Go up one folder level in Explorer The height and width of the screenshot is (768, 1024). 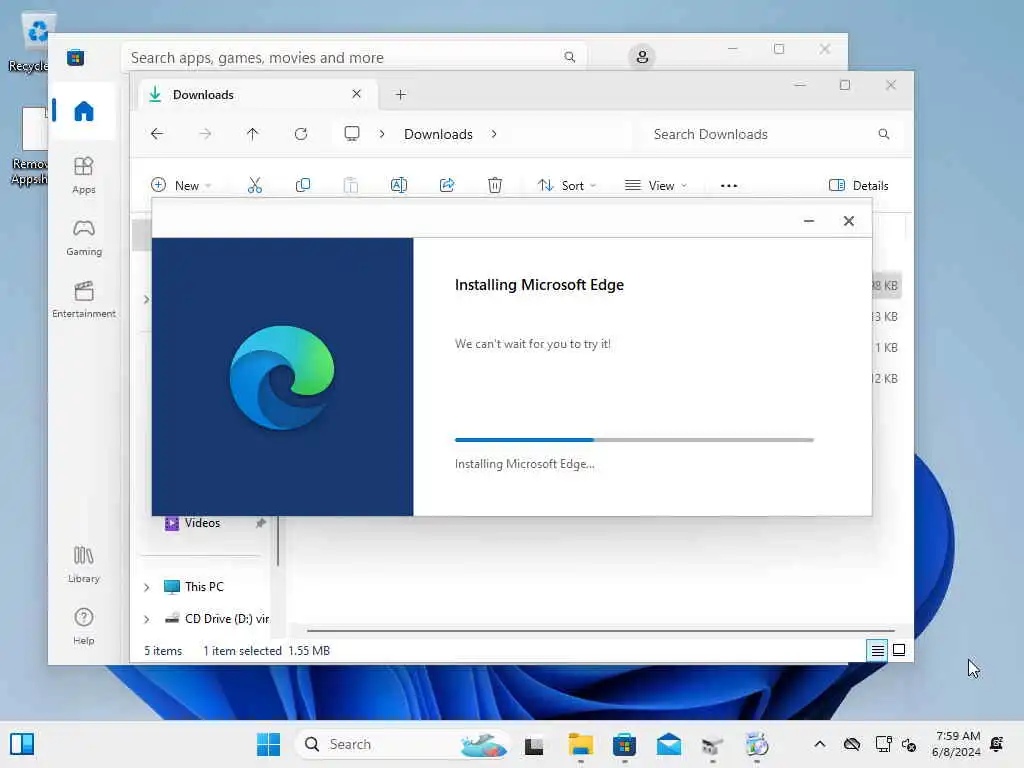coord(253,134)
